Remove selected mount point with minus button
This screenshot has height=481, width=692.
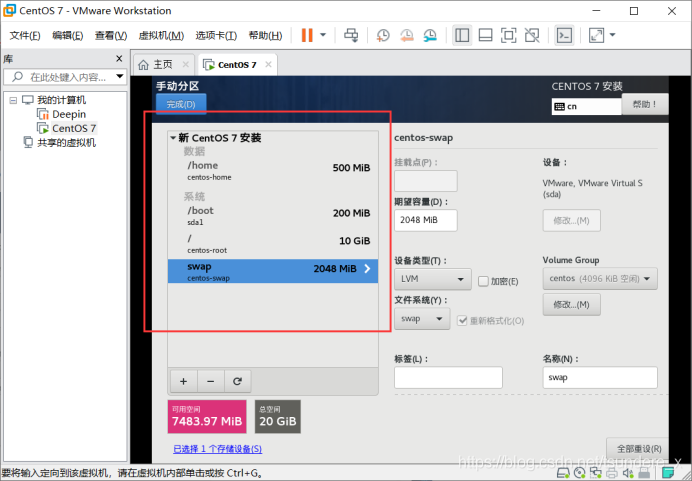click(211, 381)
